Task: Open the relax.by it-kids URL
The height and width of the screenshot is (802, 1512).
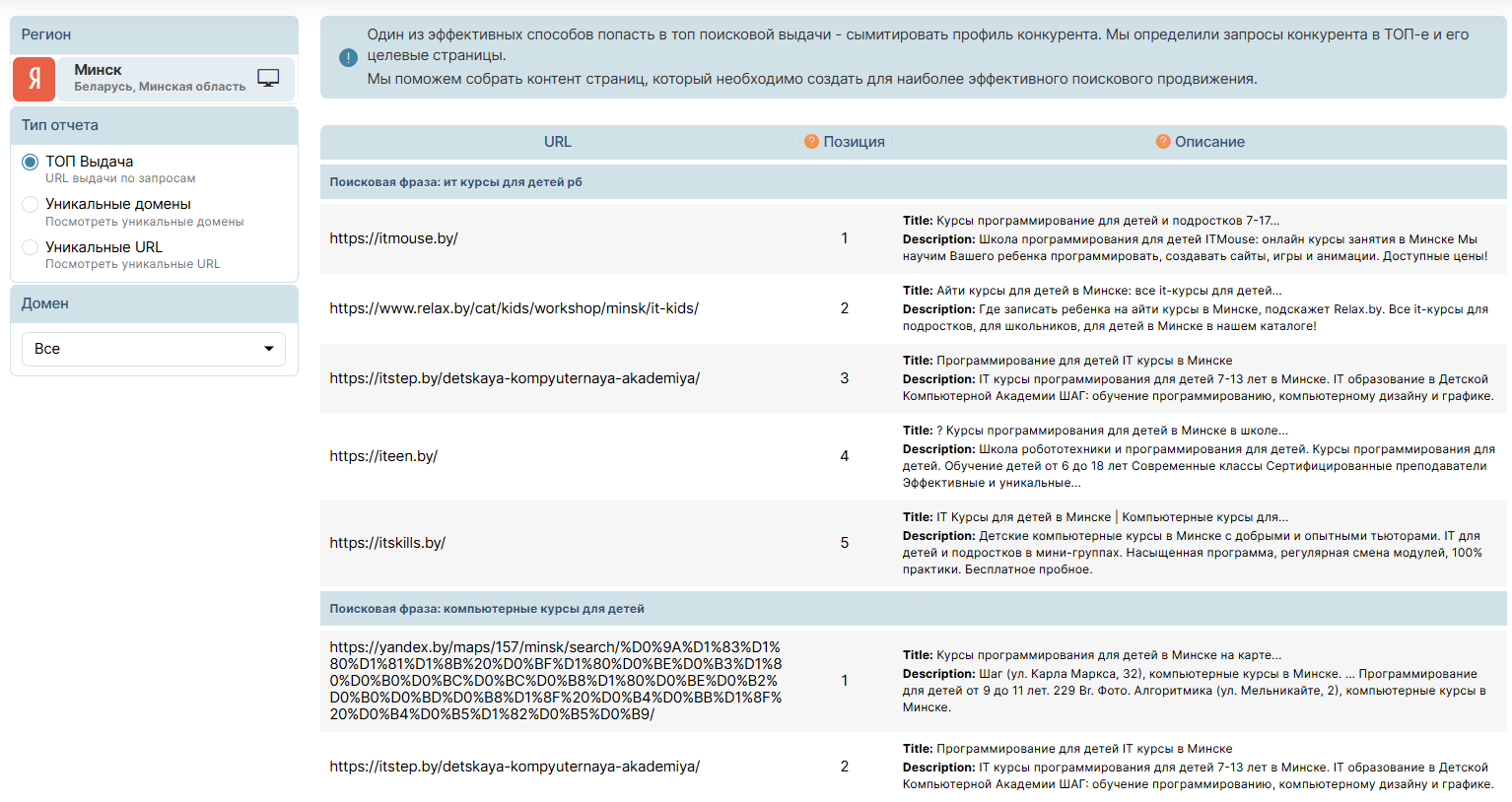Action: pos(514,308)
